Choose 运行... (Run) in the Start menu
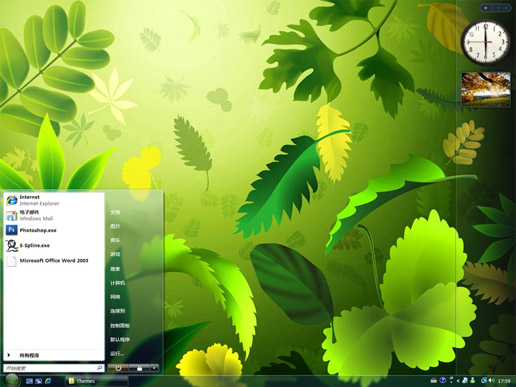Image resolution: width=516 pixels, height=387 pixels. point(117,354)
